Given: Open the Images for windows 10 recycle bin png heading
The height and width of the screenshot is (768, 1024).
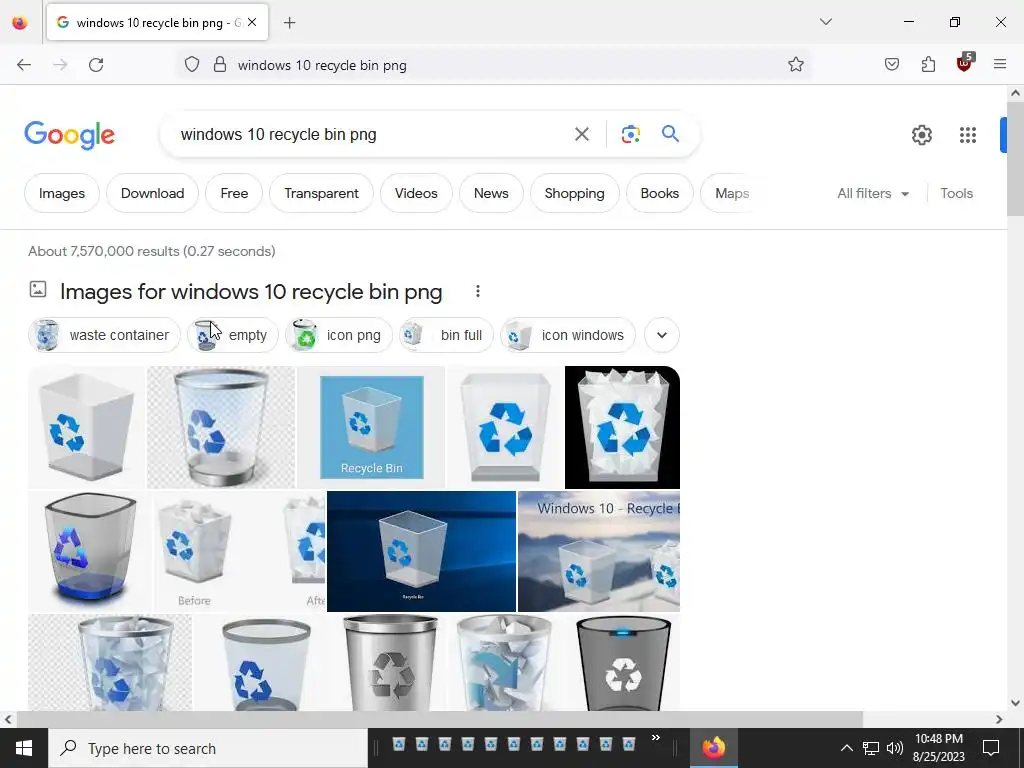Looking at the screenshot, I should point(251,291).
